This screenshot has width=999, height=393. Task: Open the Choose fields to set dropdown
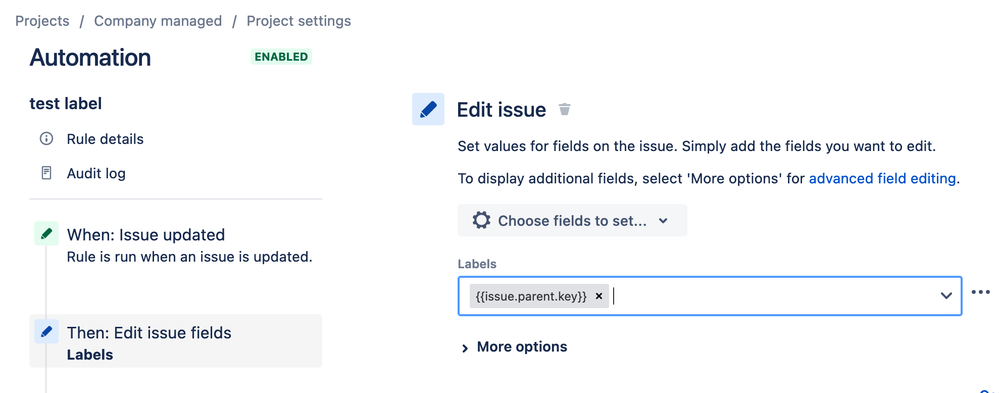click(x=572, y=220)
